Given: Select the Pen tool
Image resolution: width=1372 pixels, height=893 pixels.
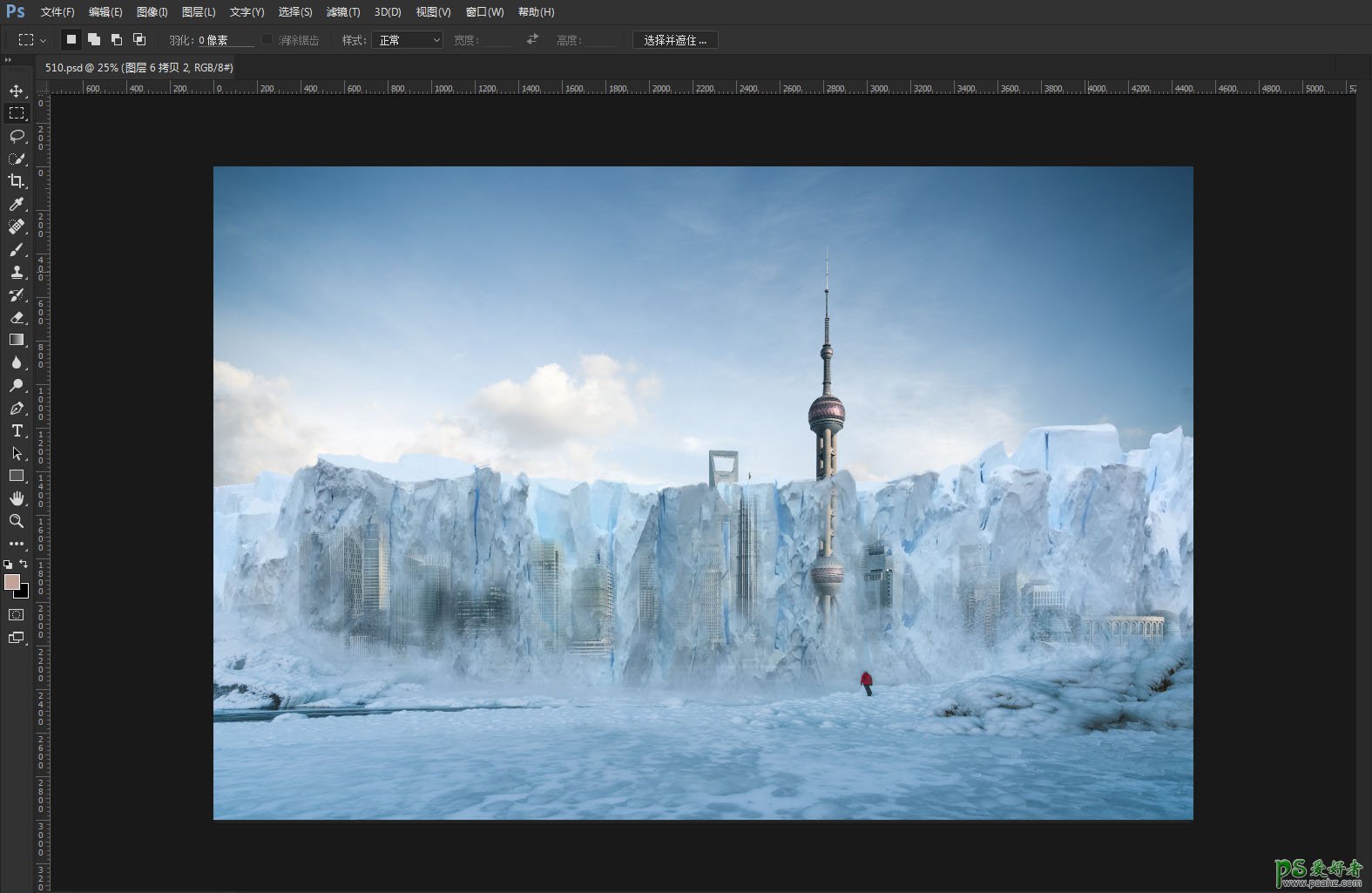Looking at the screenshot, I should pyautogui.click(x=17, y=408).
